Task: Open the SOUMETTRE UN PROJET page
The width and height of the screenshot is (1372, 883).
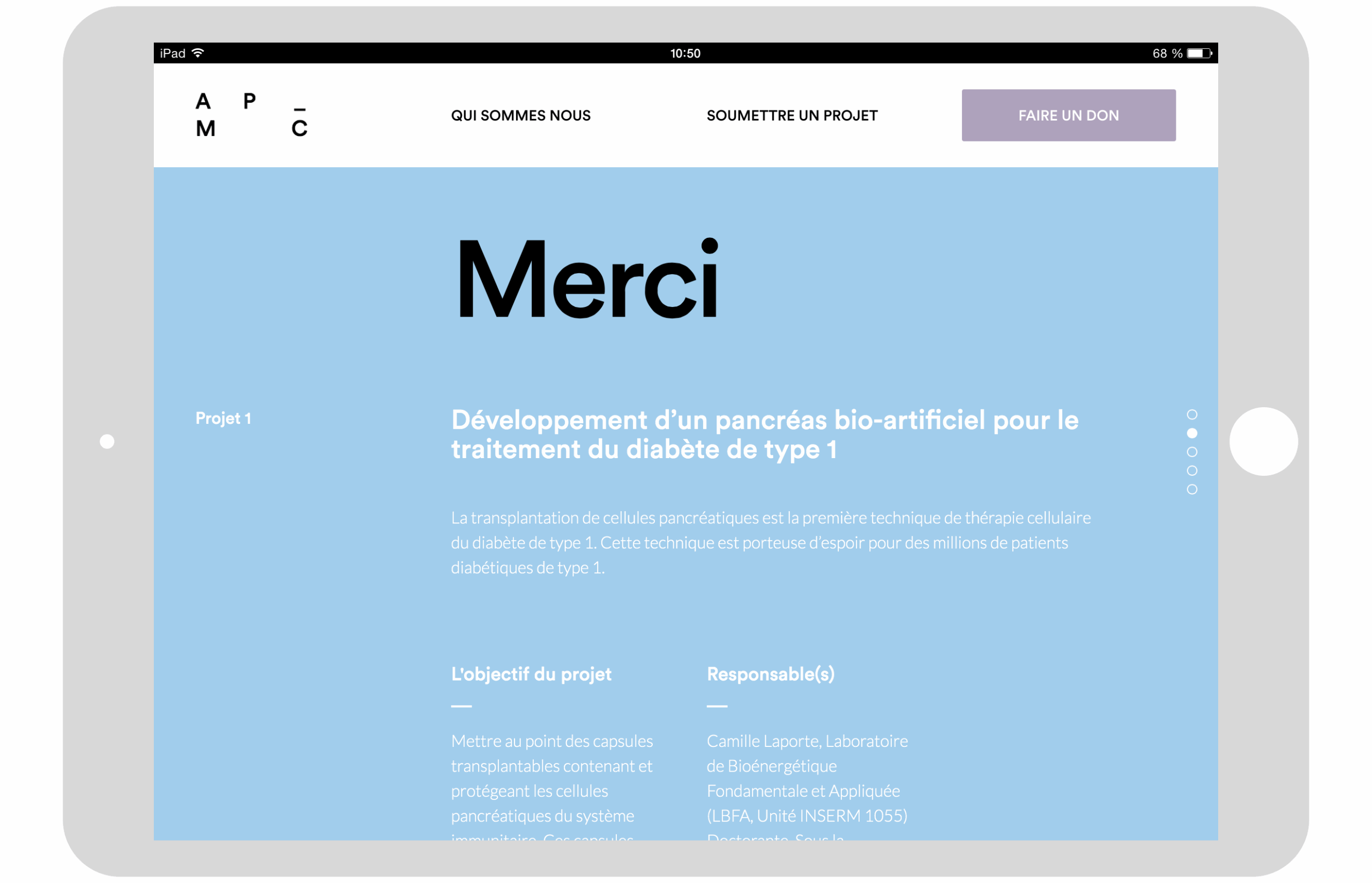Action: point(792,115)
